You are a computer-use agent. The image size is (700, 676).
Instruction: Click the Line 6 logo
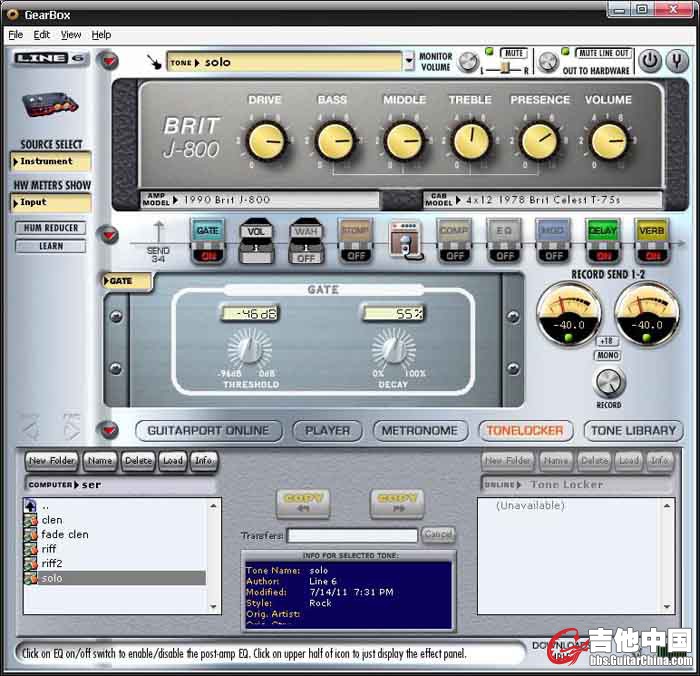click(x=50, y=58)
